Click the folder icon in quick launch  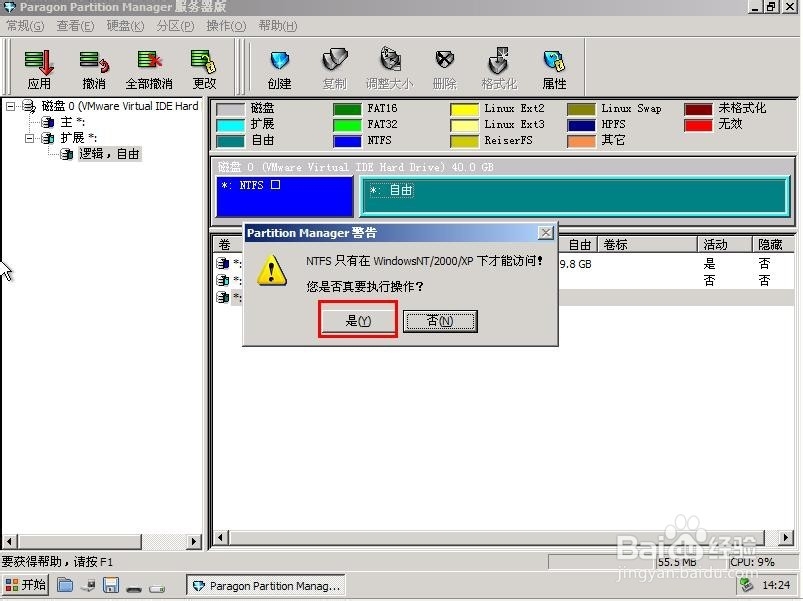[x=65, y=585]
